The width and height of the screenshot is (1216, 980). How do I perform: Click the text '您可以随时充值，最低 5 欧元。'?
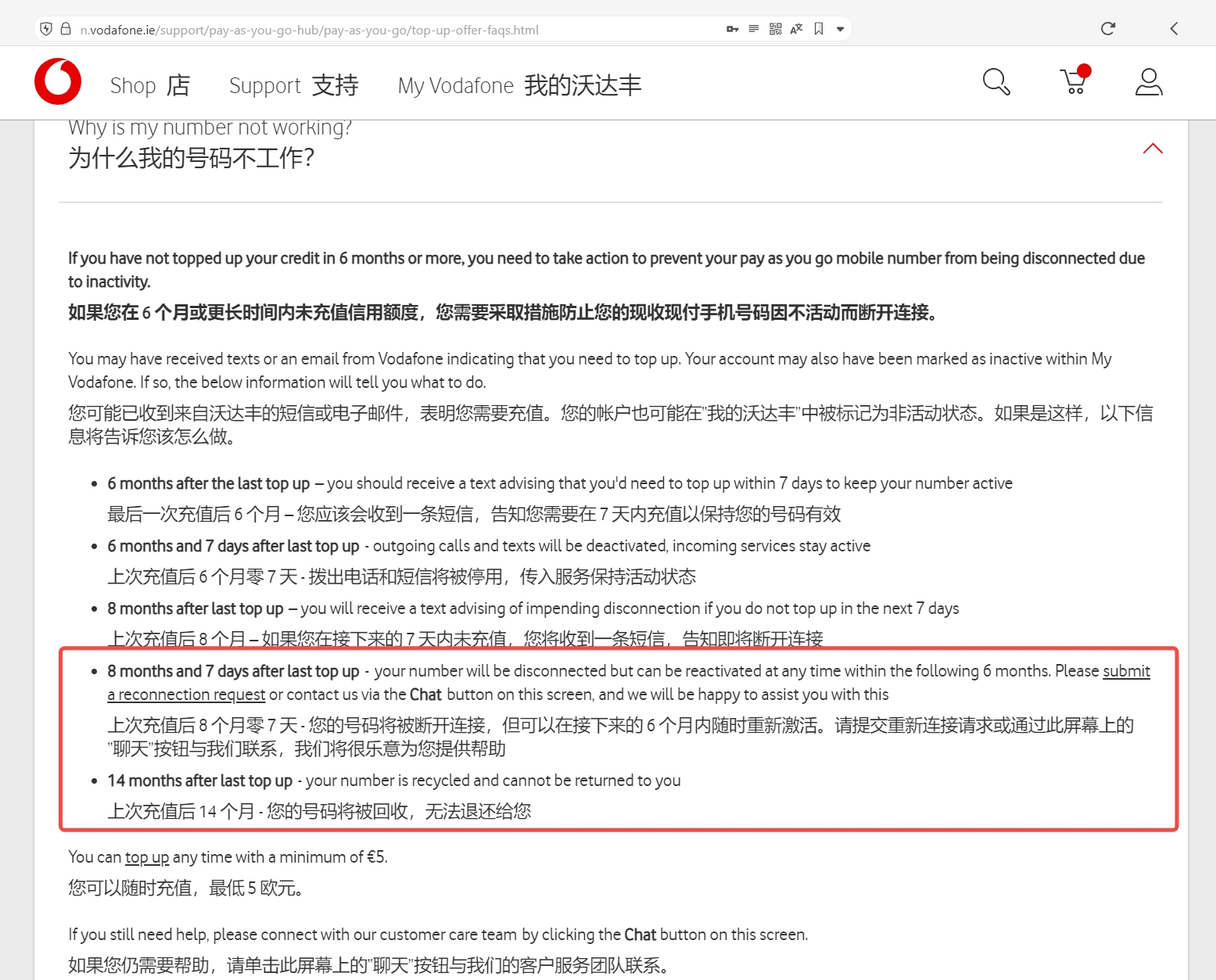[x=186, y=888]
